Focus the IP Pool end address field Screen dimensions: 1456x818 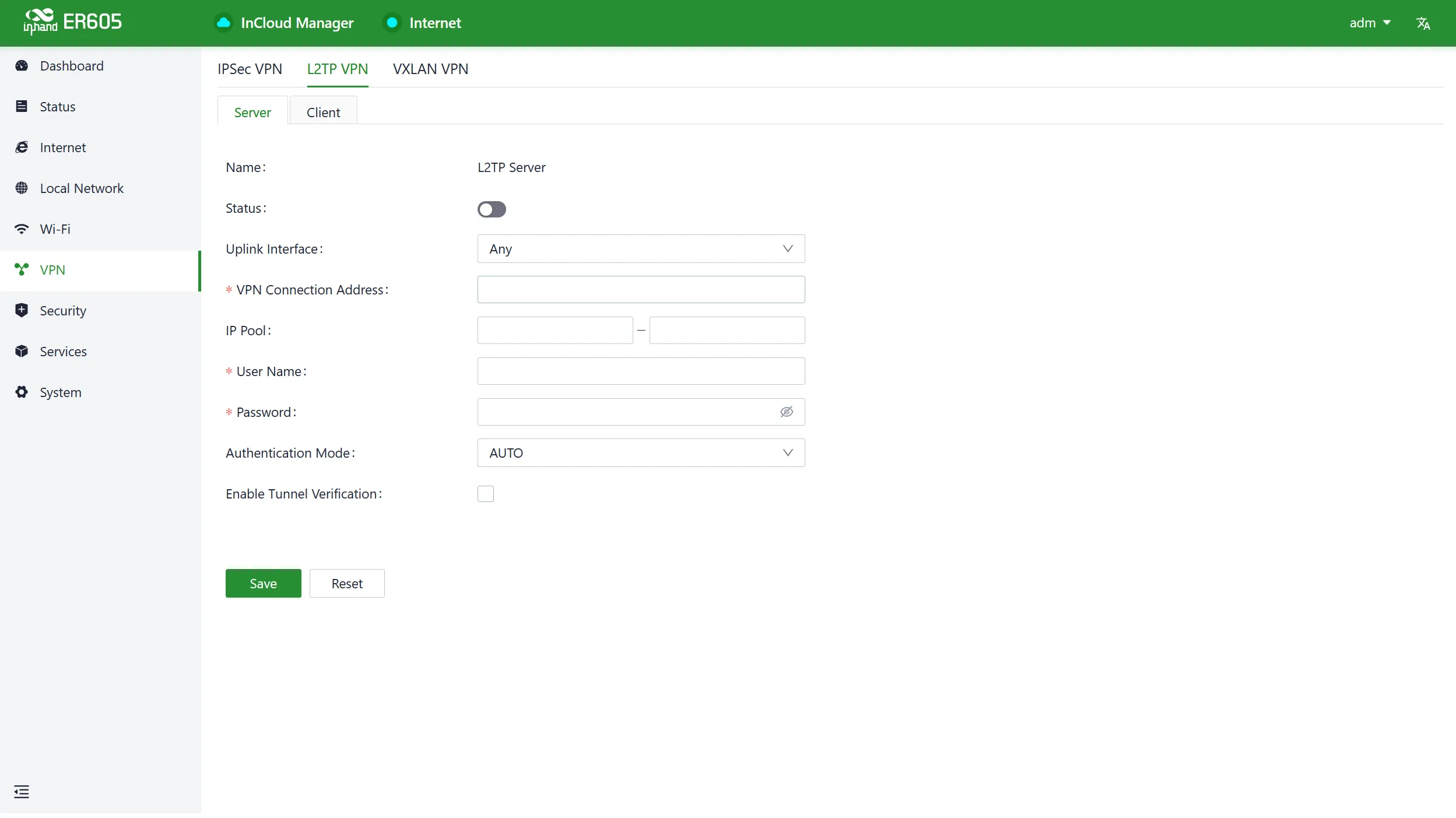[x=727, y=331]
